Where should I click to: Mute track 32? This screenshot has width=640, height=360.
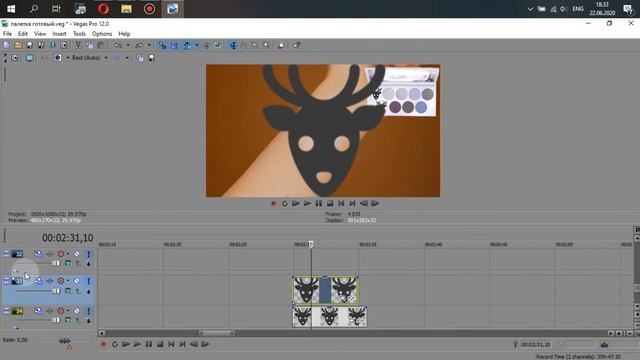coord(77,254)
